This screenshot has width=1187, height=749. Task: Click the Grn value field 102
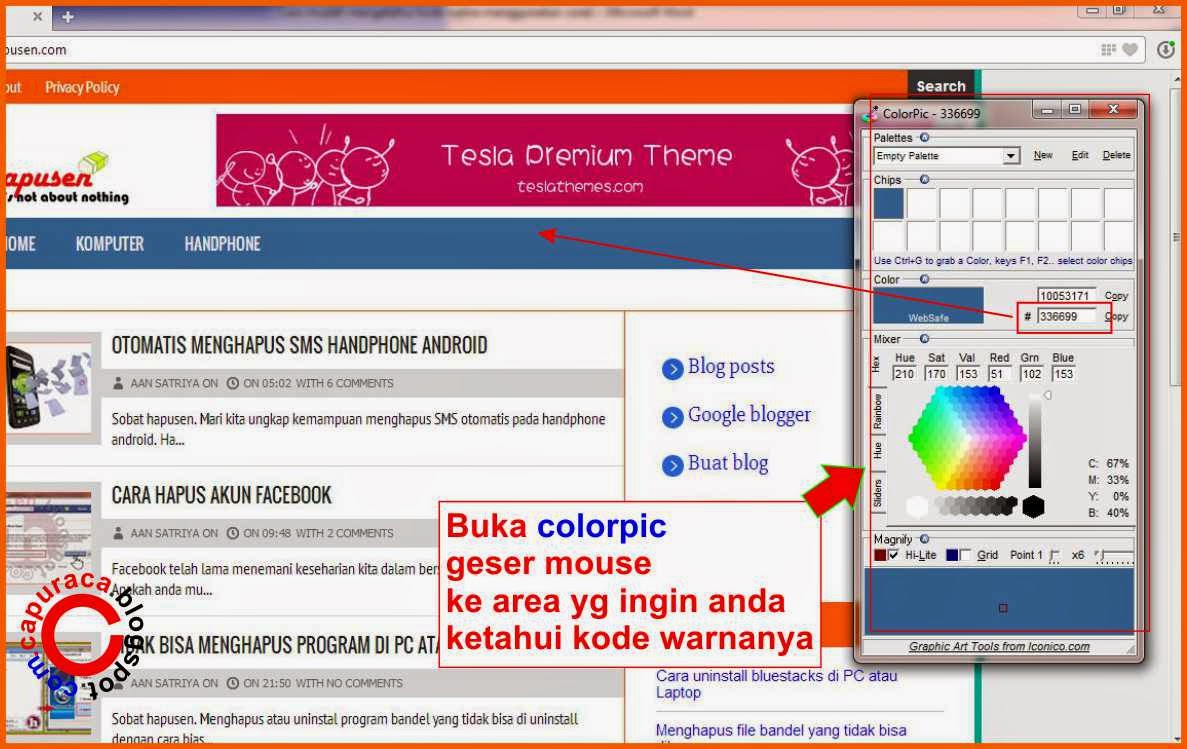[1031, 373]
